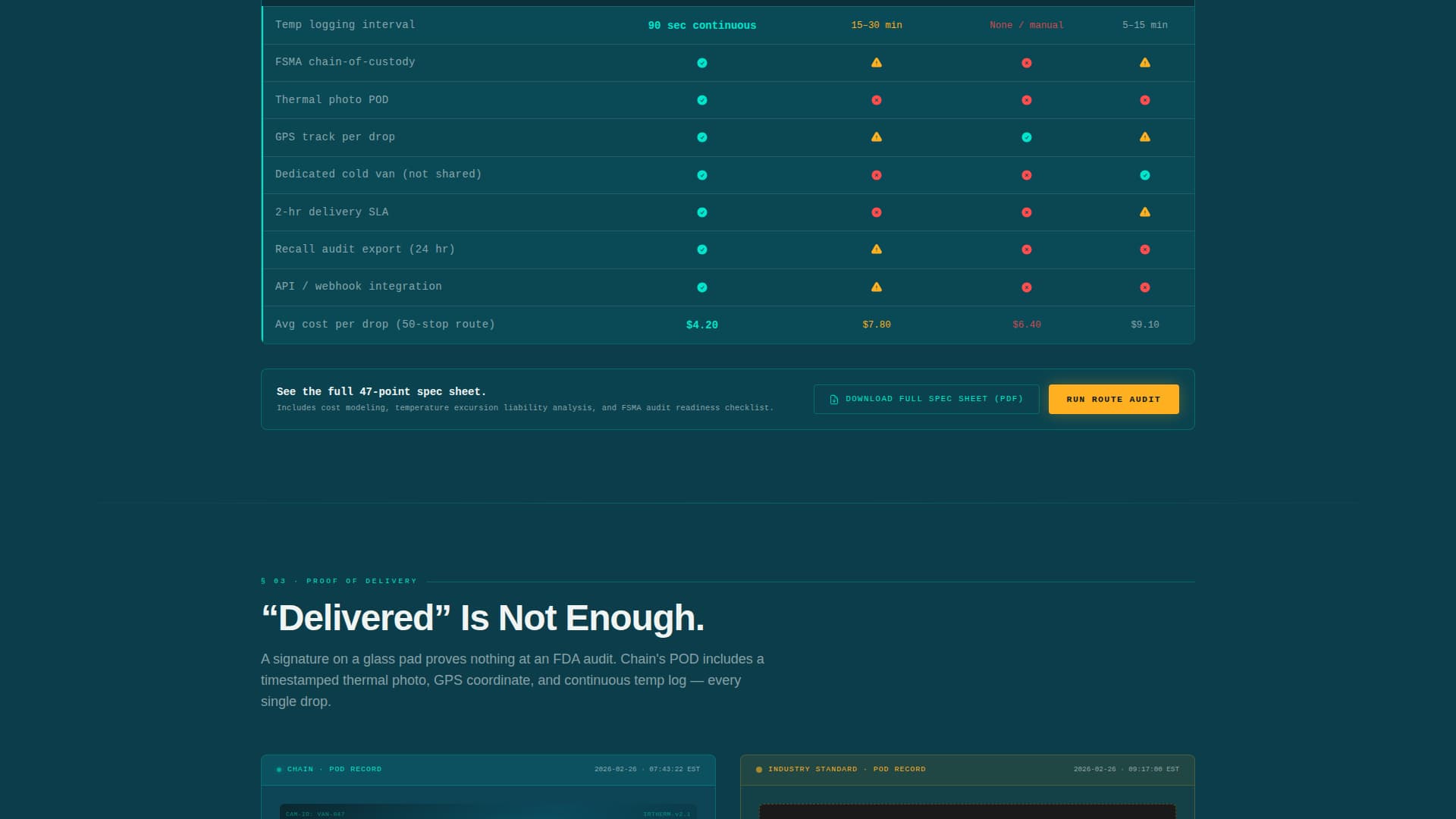Click the amber dot beside Industry Standard POD Record

coord(758,770)
